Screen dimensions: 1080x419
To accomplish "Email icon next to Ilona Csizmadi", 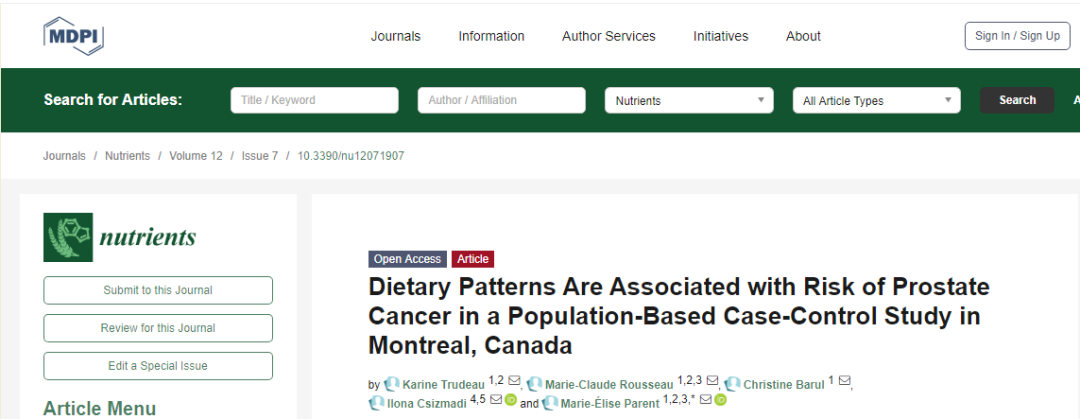I will pos(496,399).
